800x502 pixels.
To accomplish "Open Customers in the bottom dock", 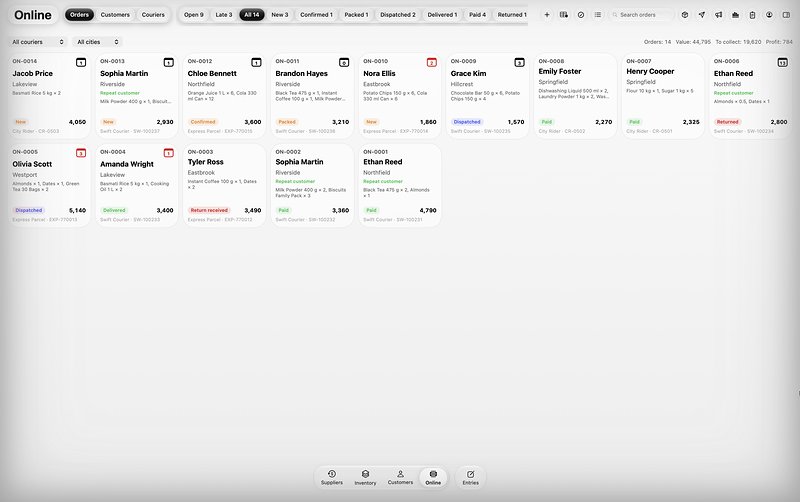I will pos(400,478).
